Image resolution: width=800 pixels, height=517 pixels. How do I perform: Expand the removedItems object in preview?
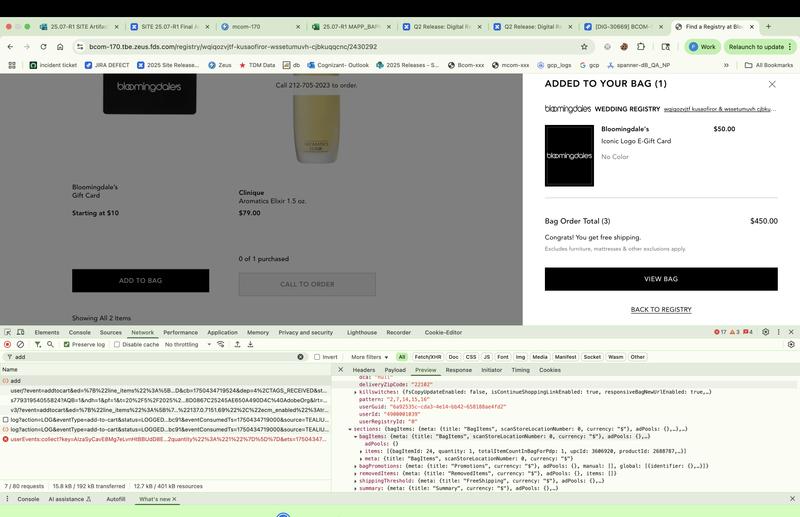(x=356, y=474)
